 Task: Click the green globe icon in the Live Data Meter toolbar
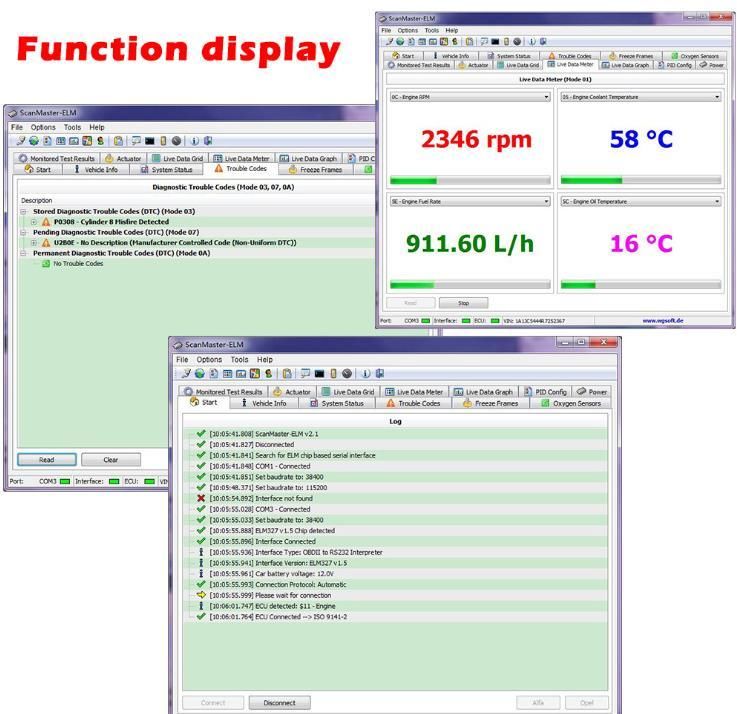[400, 42]
